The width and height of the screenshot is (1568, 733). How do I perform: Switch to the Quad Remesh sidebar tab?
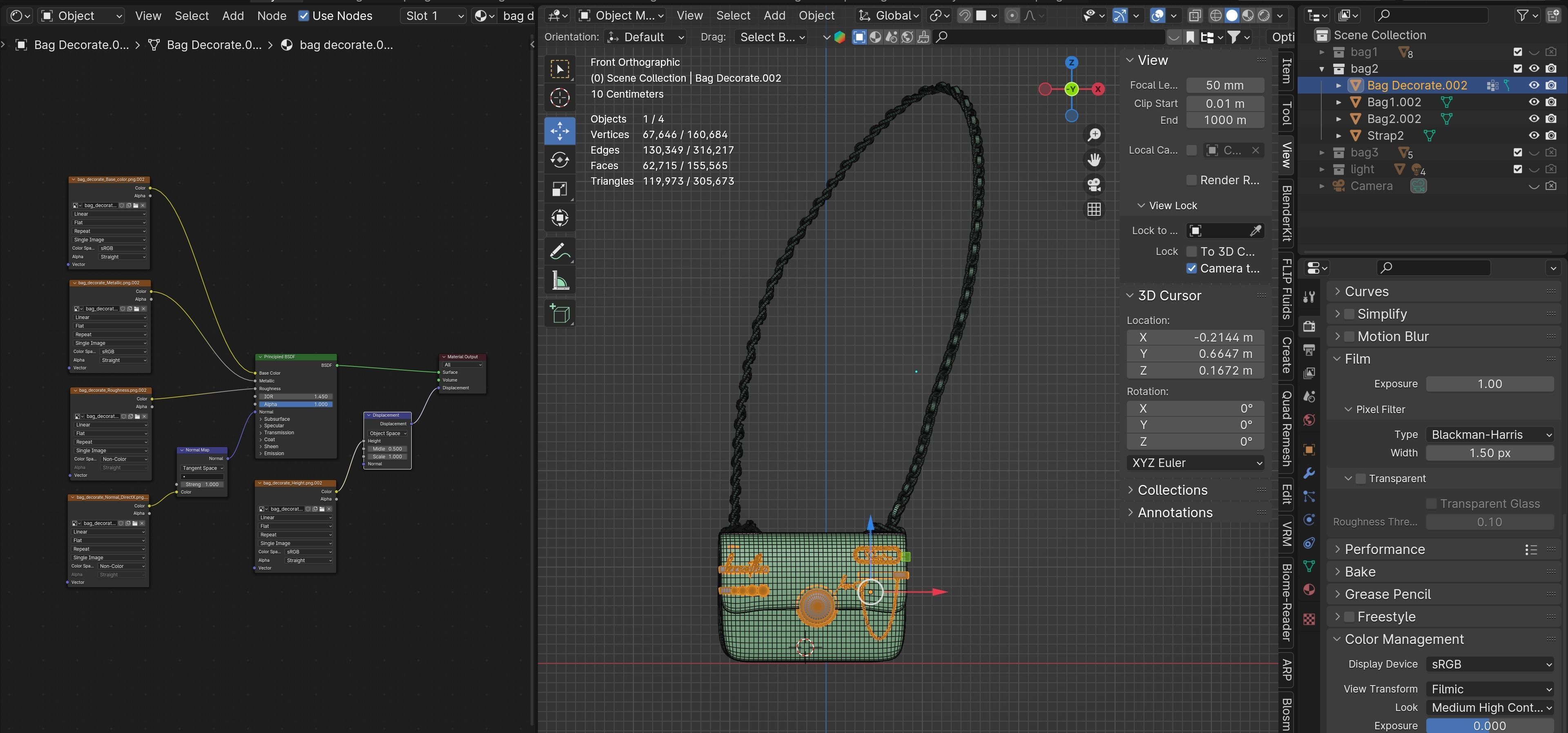(x=1286, y=429)
